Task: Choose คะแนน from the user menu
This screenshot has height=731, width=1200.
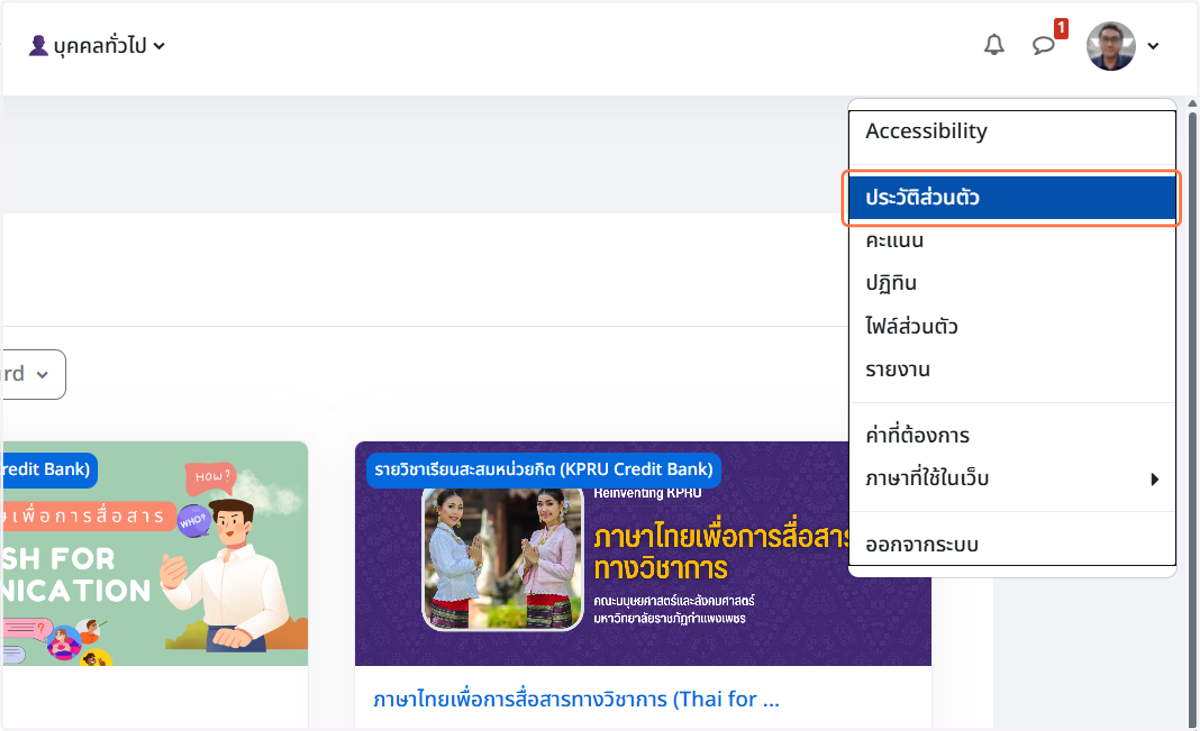Action: pos(1012,241)
